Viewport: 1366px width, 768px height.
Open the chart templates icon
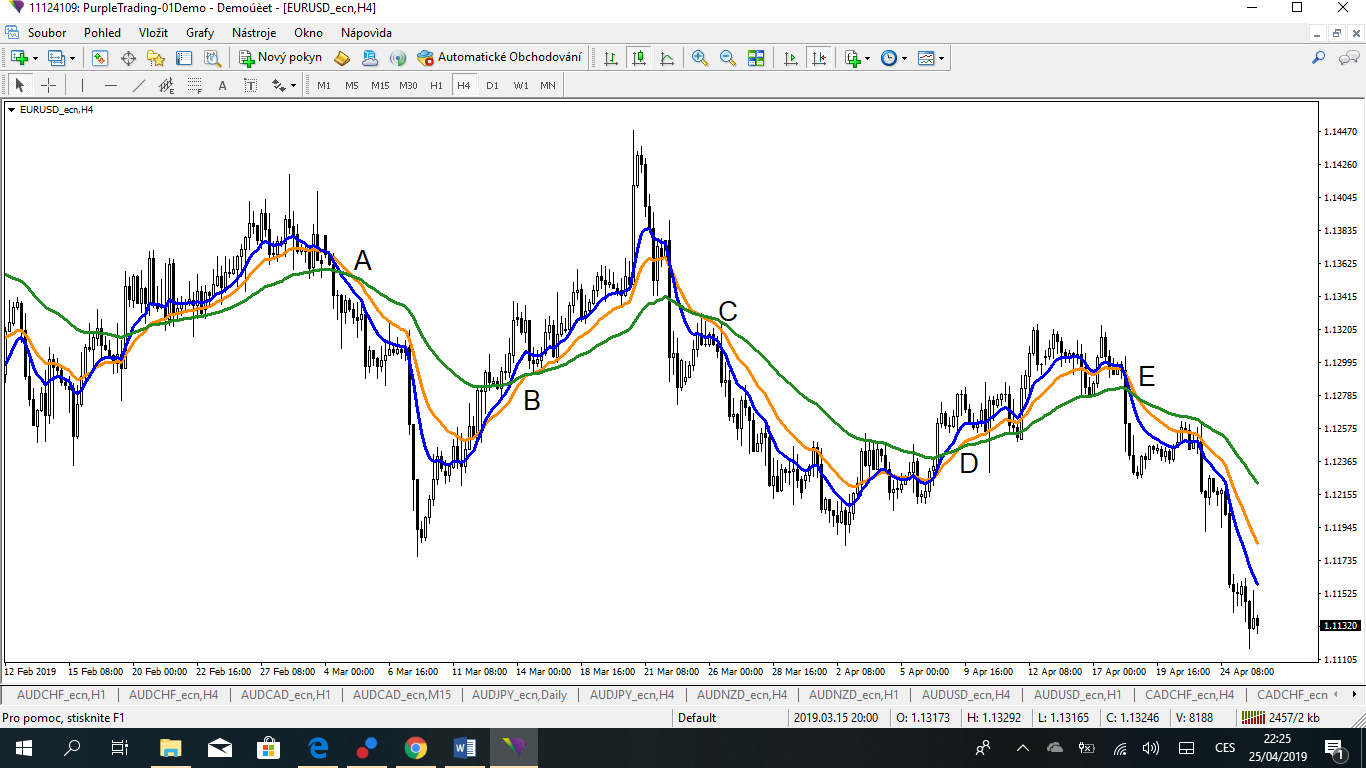926,58
